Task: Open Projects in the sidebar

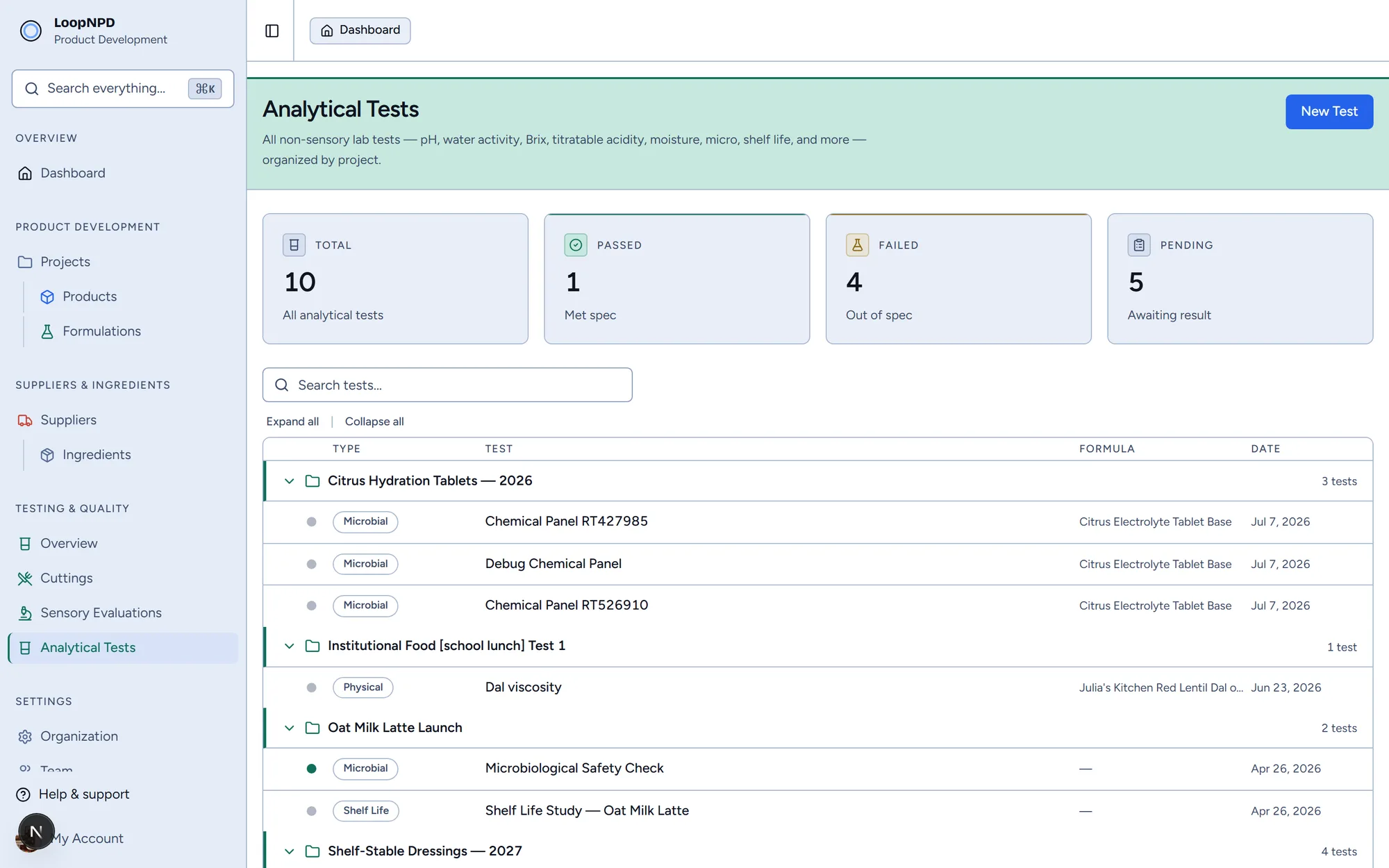Action: (123, 262)
